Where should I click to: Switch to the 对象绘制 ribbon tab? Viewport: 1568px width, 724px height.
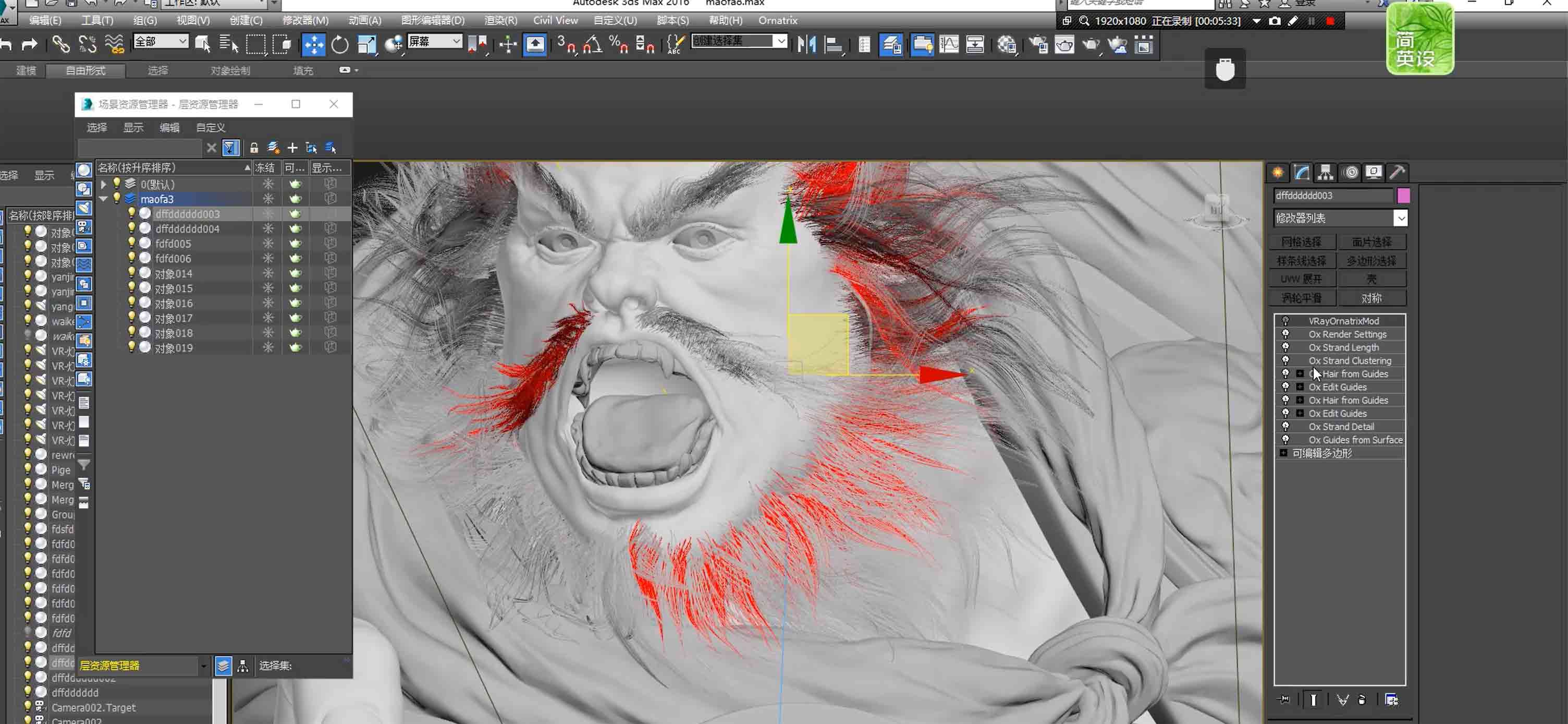click(230, 70)
